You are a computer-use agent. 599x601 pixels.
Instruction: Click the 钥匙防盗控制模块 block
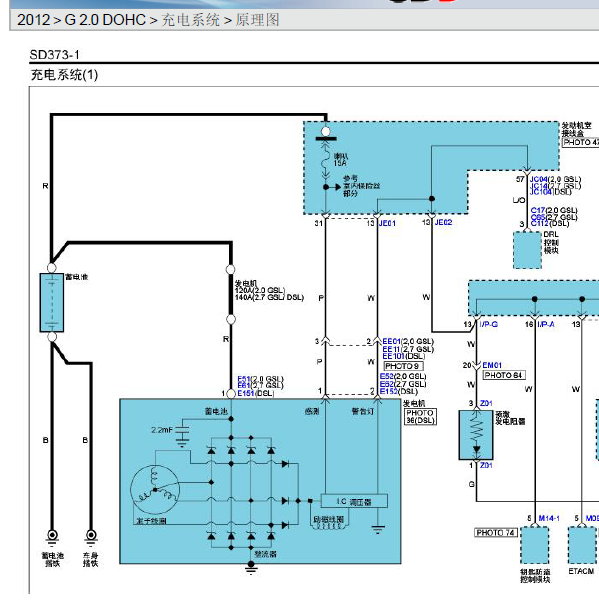pyautogui.click(x=535, y=545)
